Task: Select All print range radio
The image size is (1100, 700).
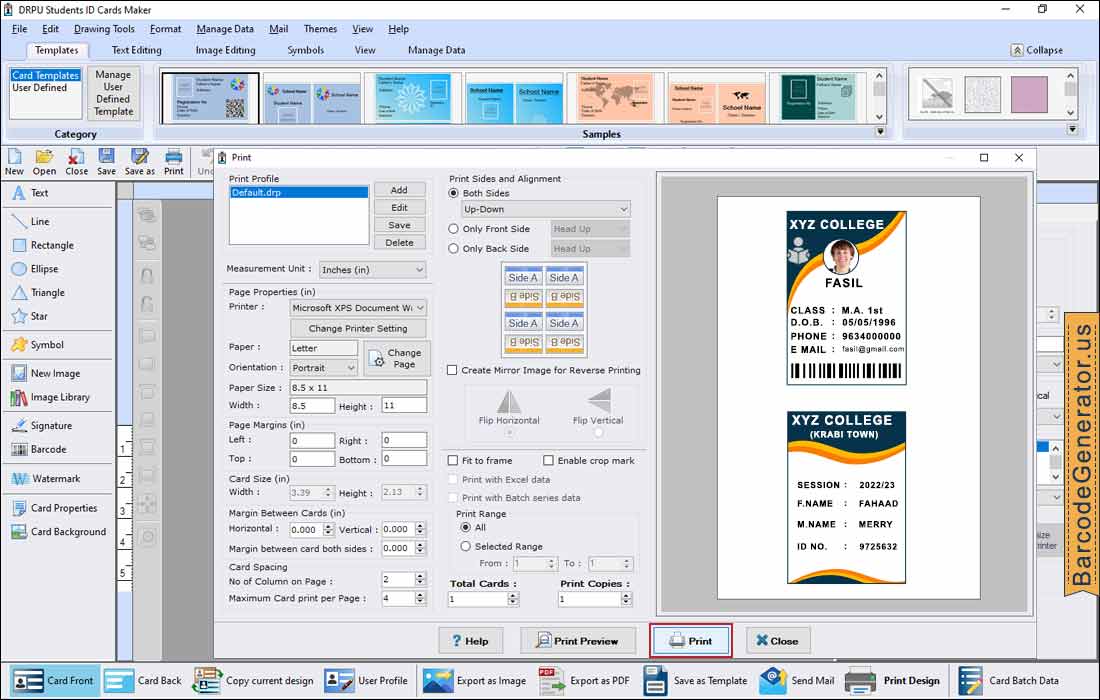Action: (465, 527)
